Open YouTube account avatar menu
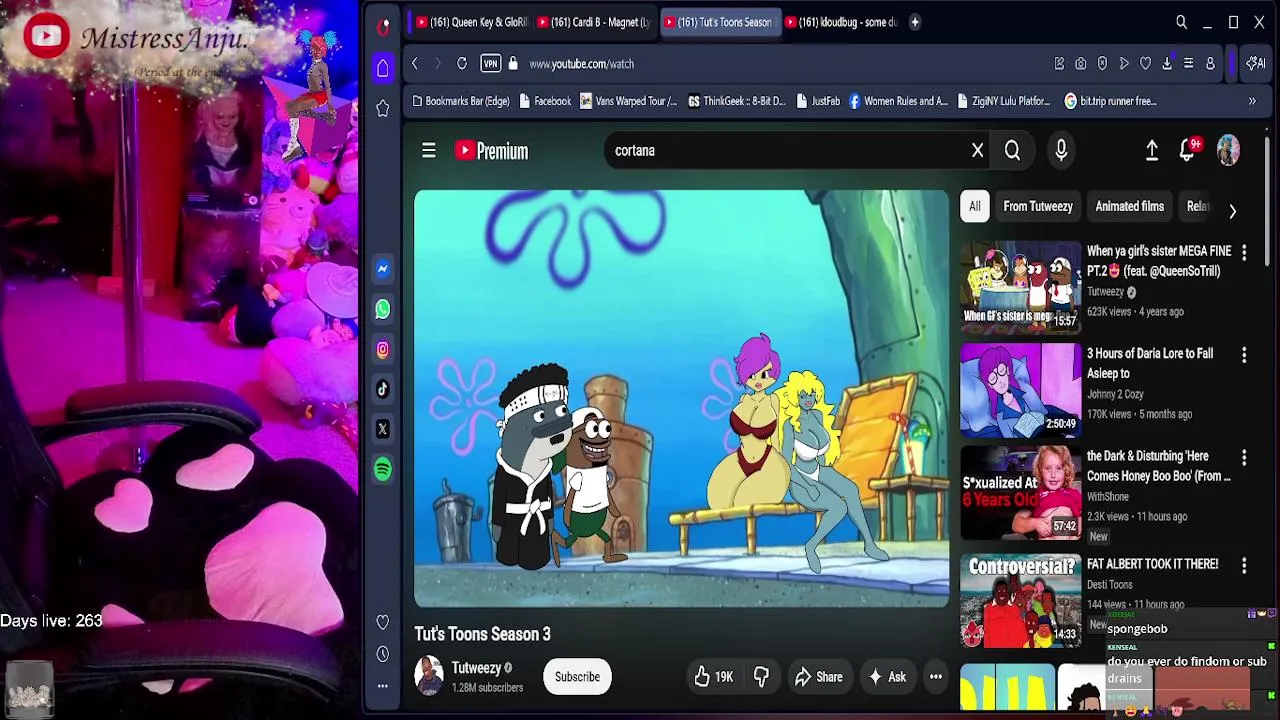The height and width of the screenshot is (720, 1280). (x=1228, y=150)
